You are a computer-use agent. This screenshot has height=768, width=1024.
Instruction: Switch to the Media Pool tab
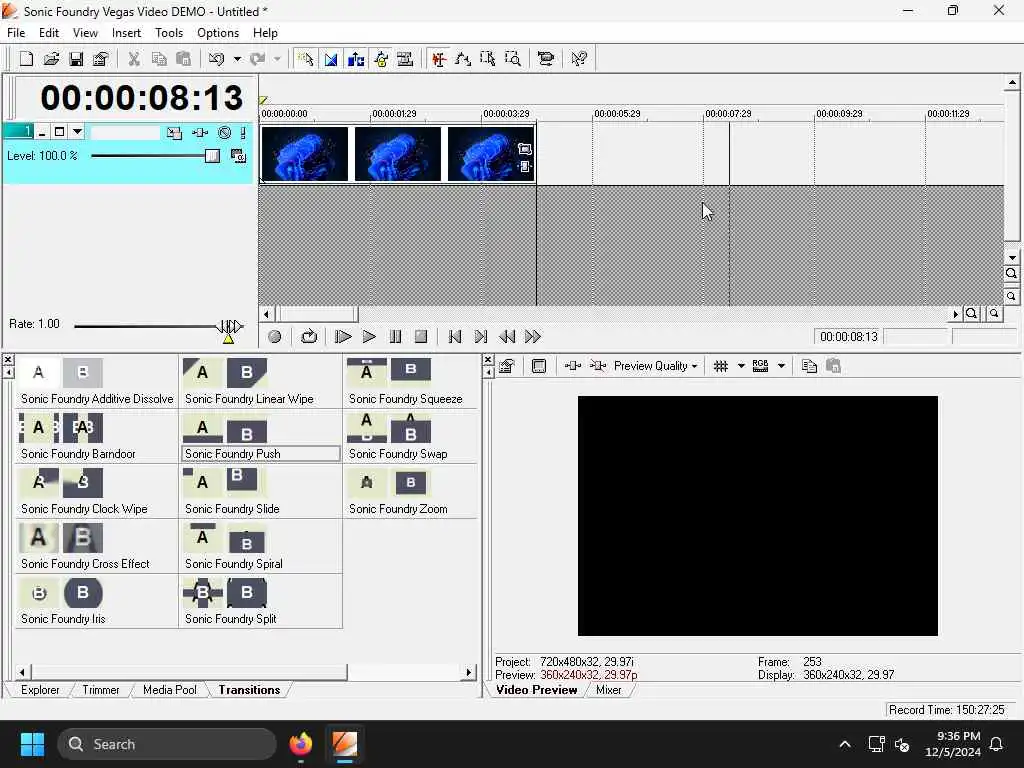170,690
